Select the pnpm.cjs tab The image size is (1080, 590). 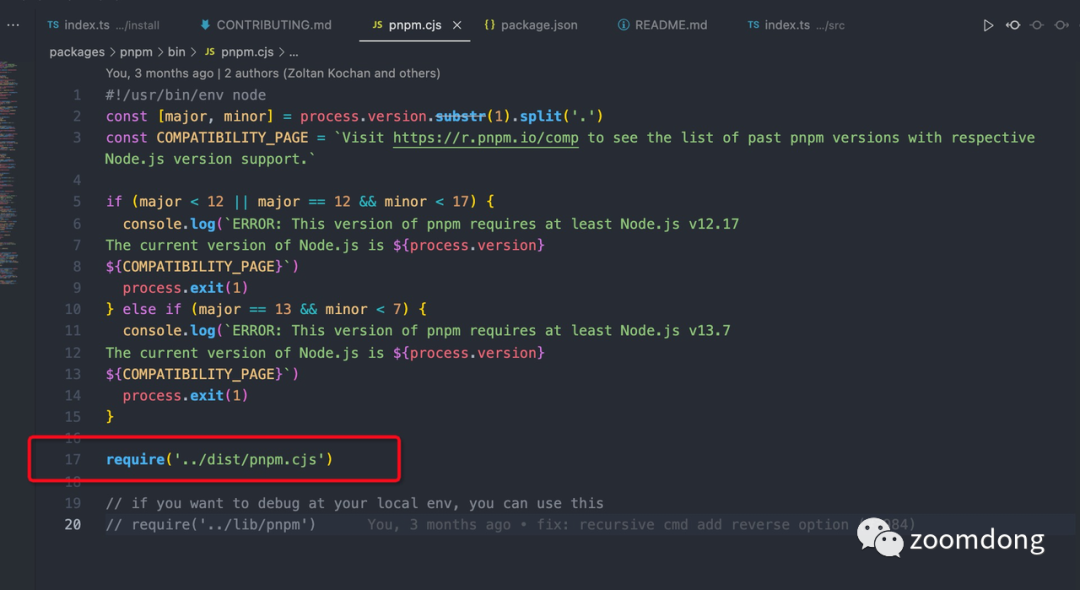pyautogui.click(x=415, y=25)
